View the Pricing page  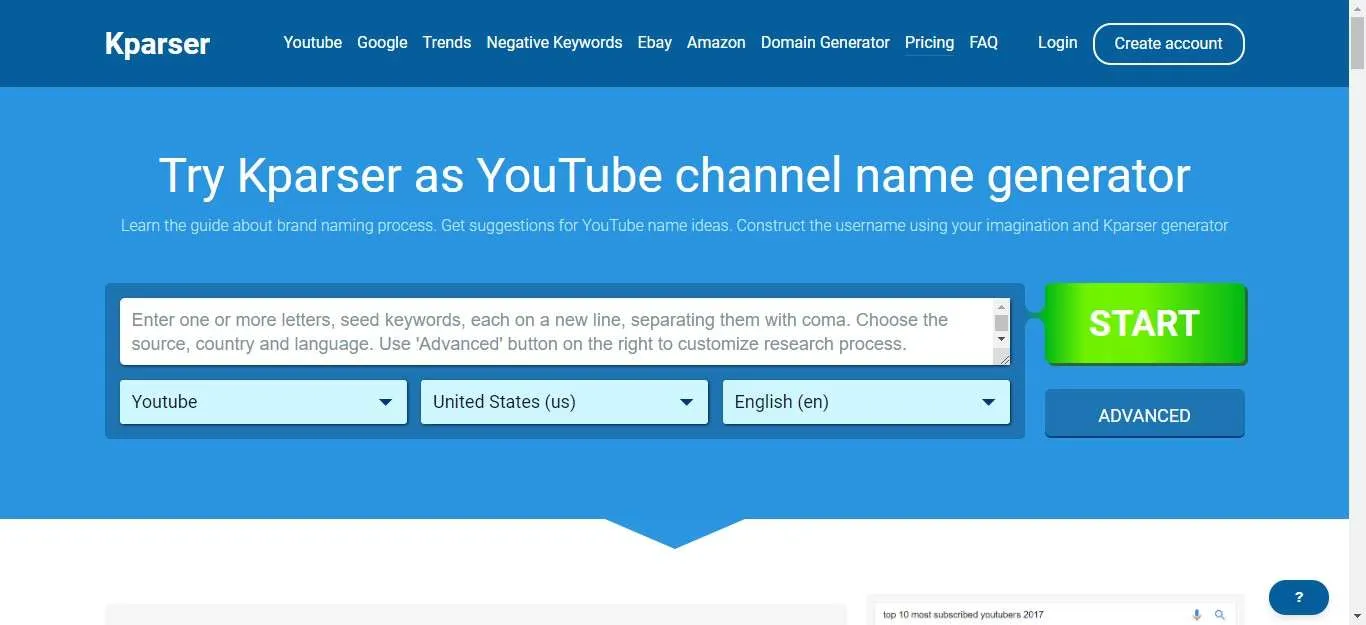(929, 42)
